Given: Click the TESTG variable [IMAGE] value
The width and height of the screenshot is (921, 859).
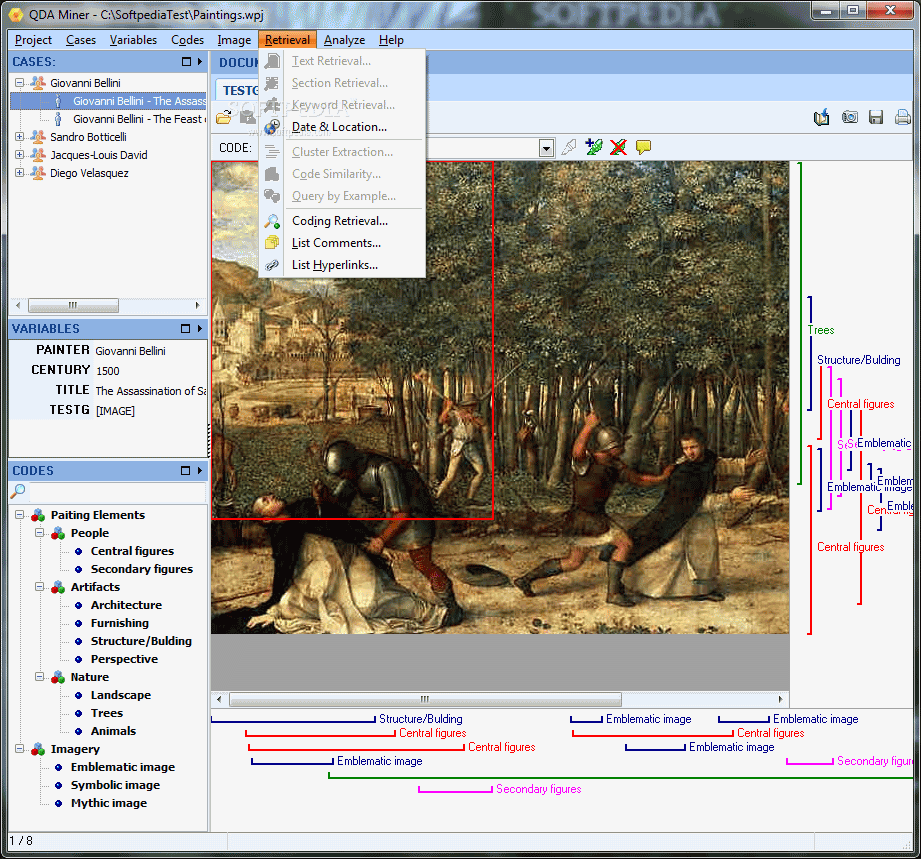Looking at the screenshot, I should point(115,411).
